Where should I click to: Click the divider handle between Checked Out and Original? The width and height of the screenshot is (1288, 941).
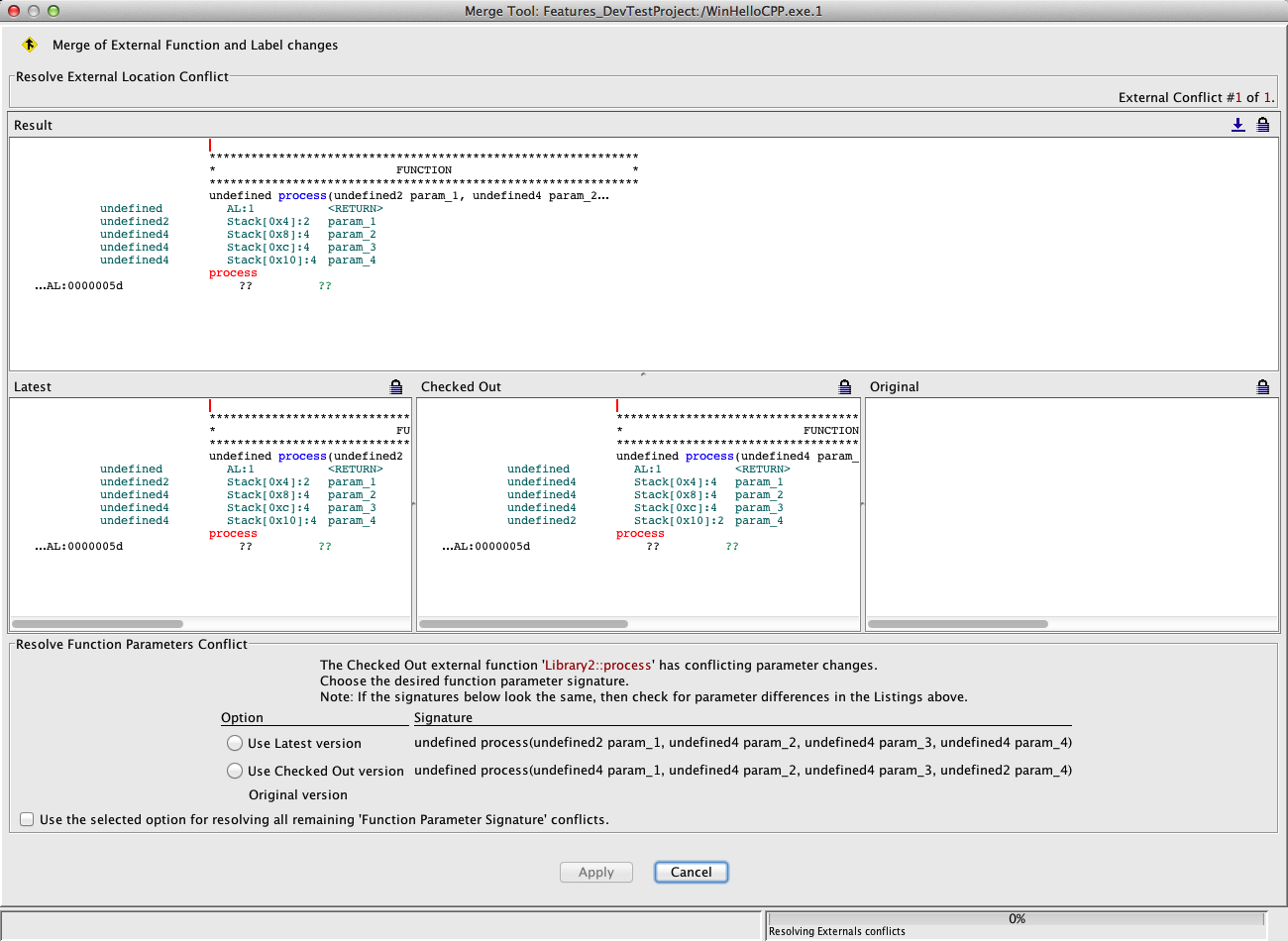(x=863, y=504)
